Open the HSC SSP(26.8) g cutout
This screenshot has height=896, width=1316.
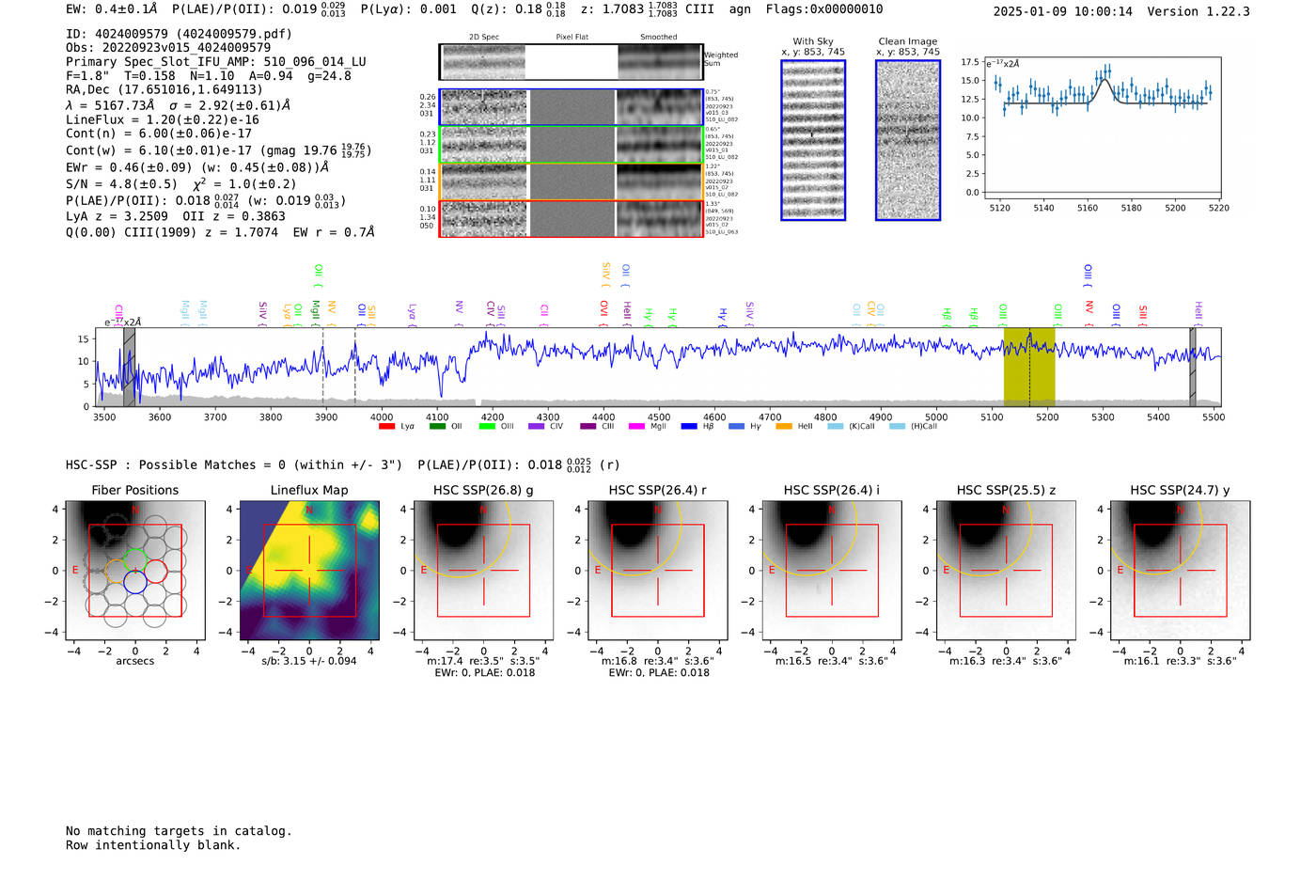(x=484, y=571)
